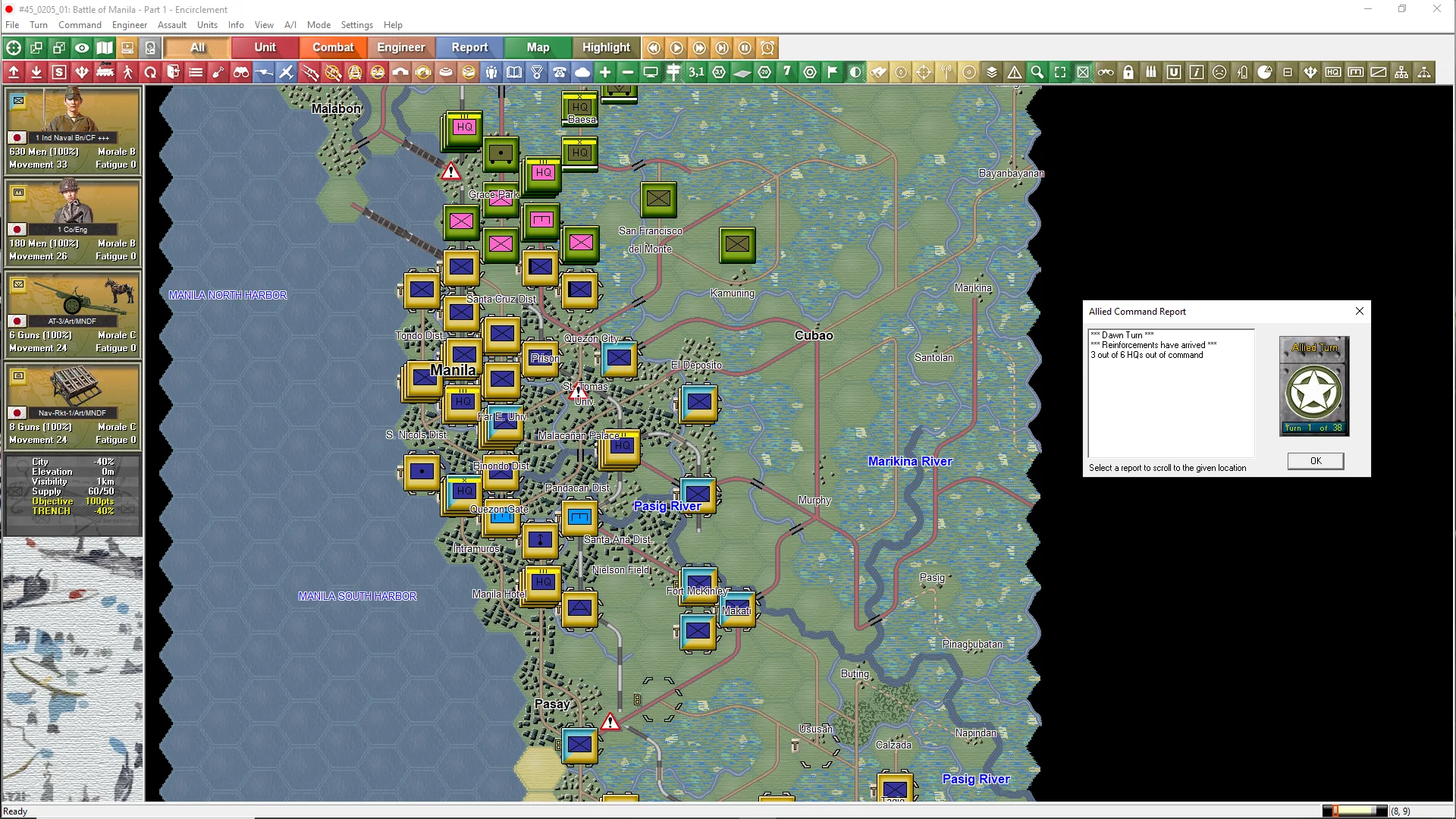The image size is (1456, 819).
Task: Click the alarm clock icon
Action: coord(767,48)
